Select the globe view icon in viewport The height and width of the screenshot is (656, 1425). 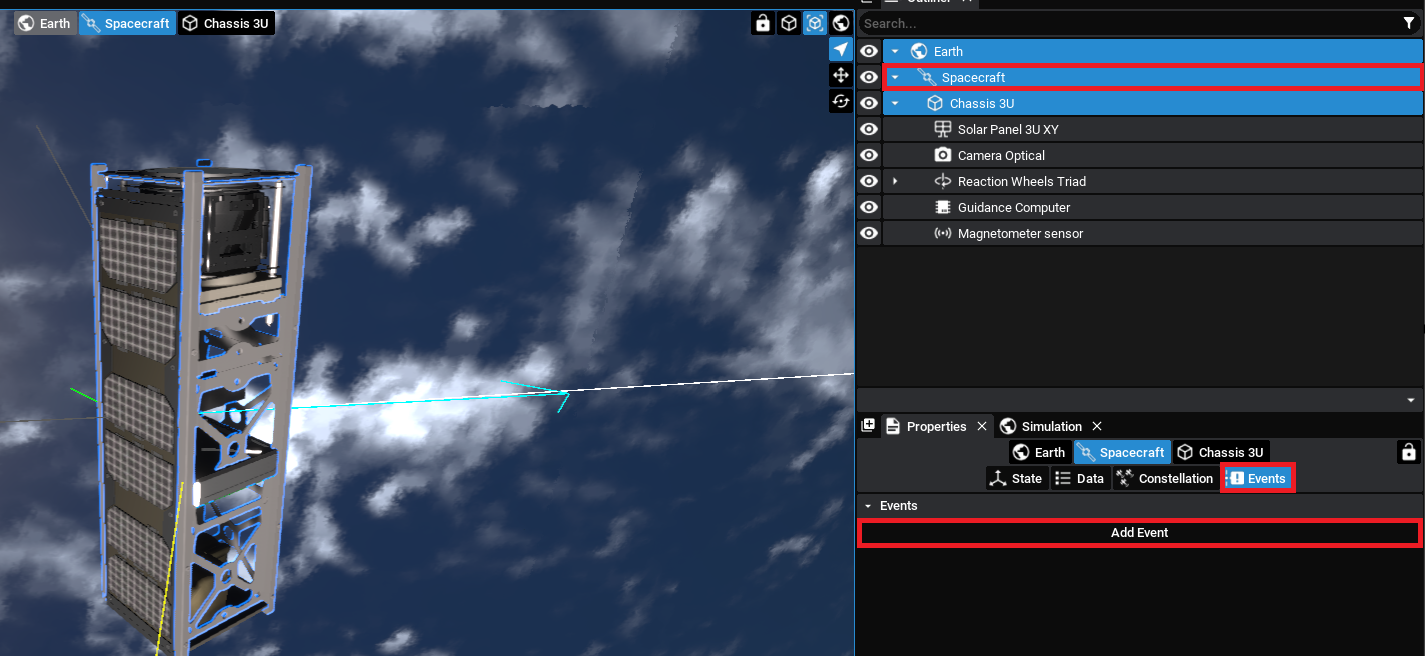click(x=841, y=23)
